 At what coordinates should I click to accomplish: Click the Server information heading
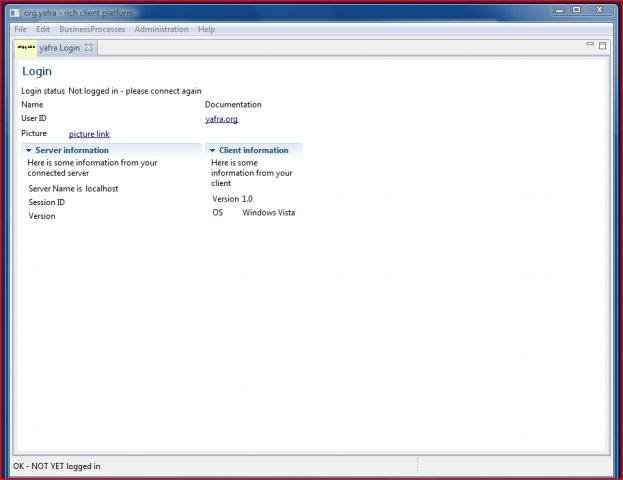[72, 150]
